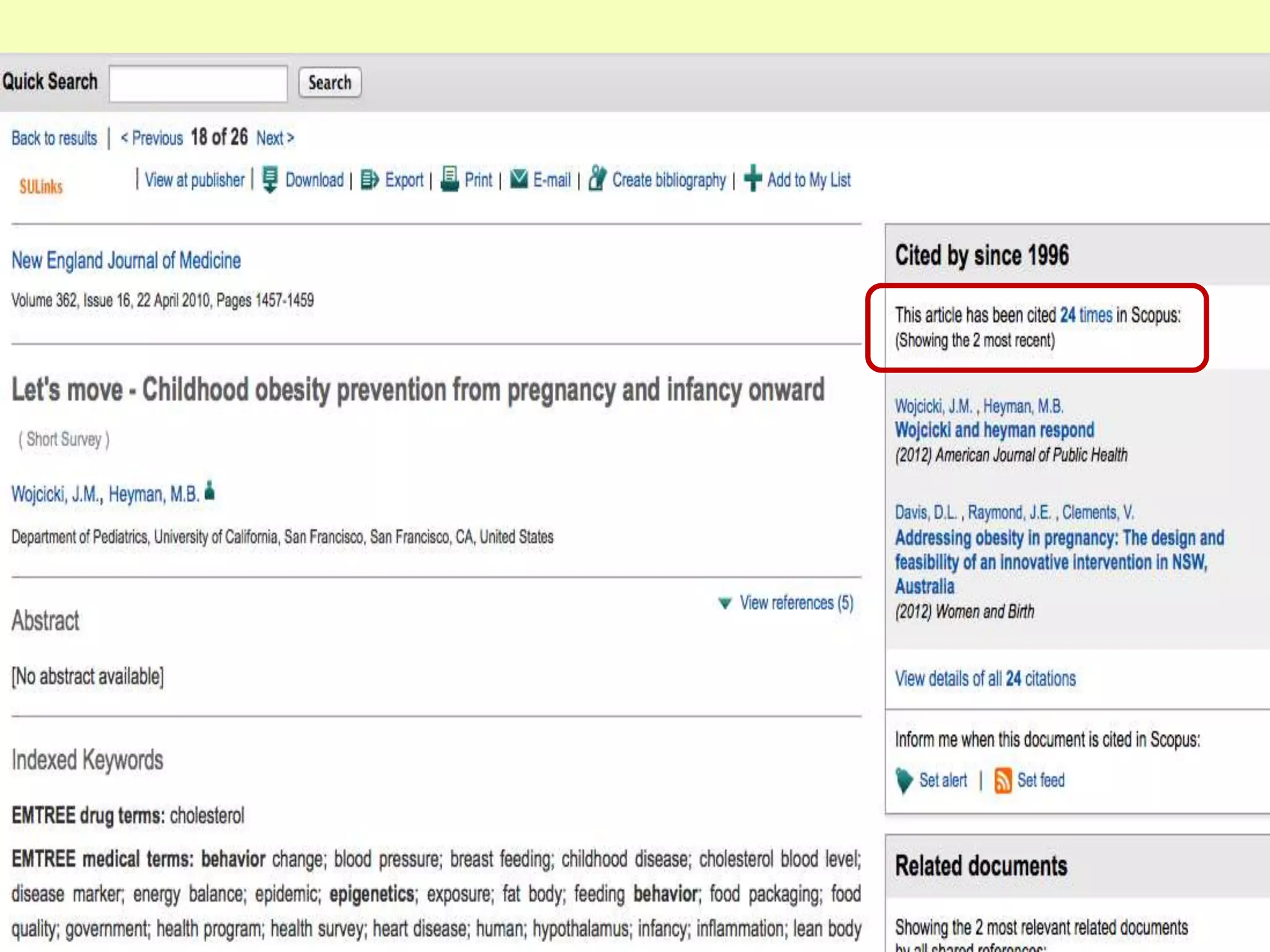Open New England Journal of Medicine source
Viewport: 1270px width, 952px height.
[126, 261]
